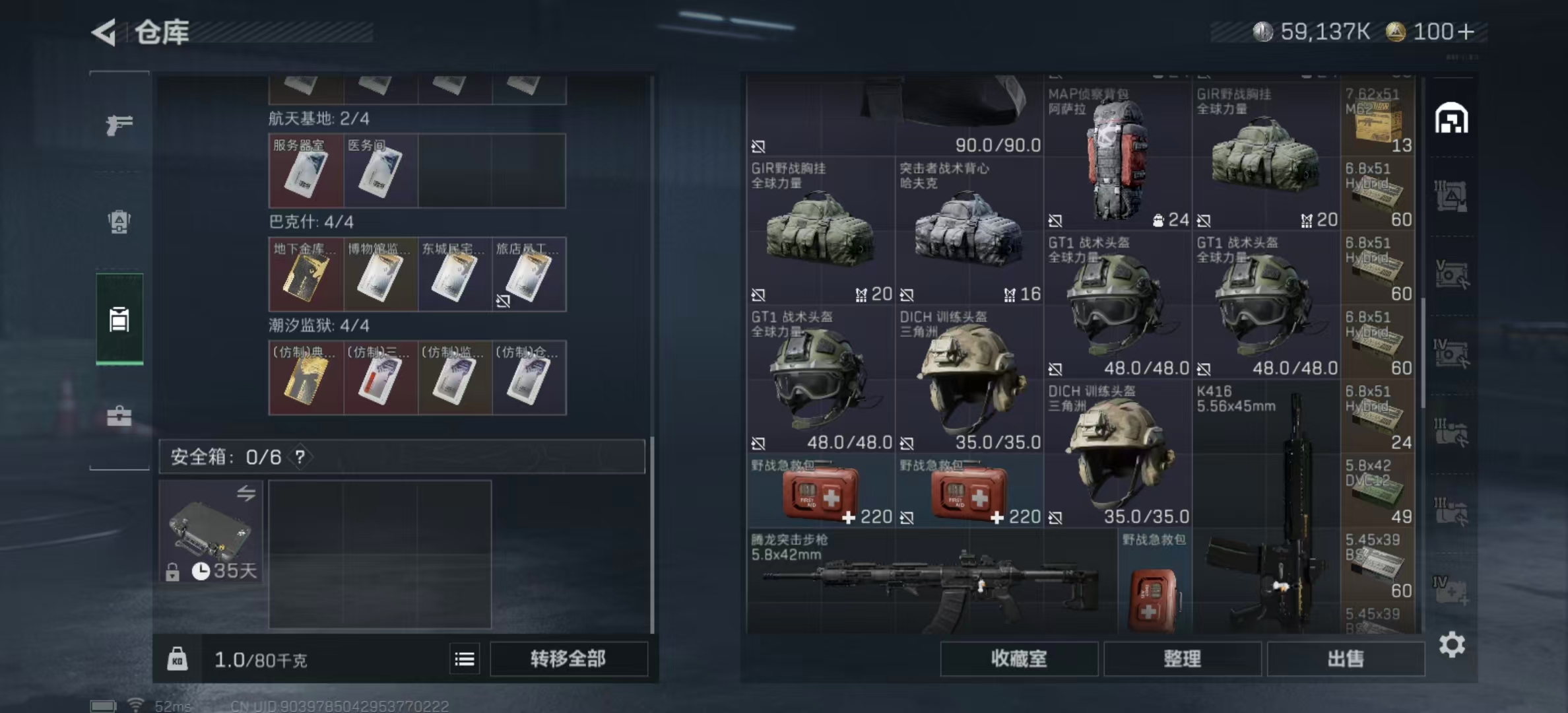Select the K416 5.56x45mm rifle

pos(1266,507)
